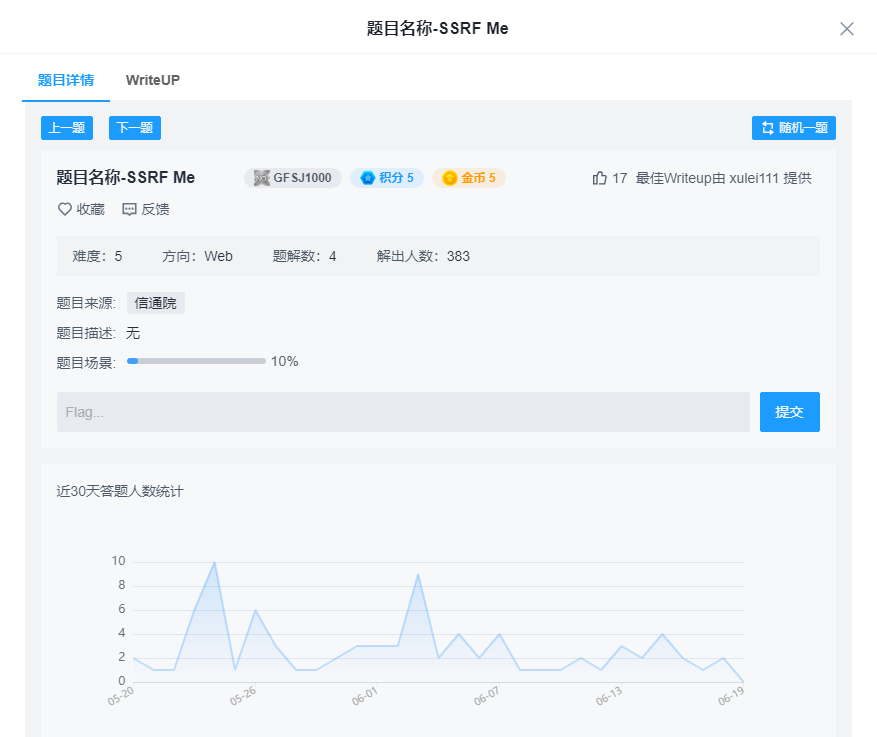Click the chart peak at value 10
877x737 pixels.
(x=215, y=563)
